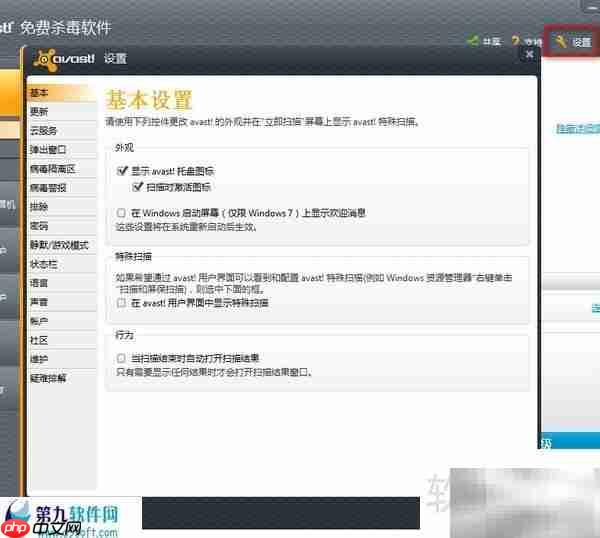The height and width of the screenshot is (538, 600).
Task: Open the 弹出窗口 settings category
Action: [x=62, y=150]
